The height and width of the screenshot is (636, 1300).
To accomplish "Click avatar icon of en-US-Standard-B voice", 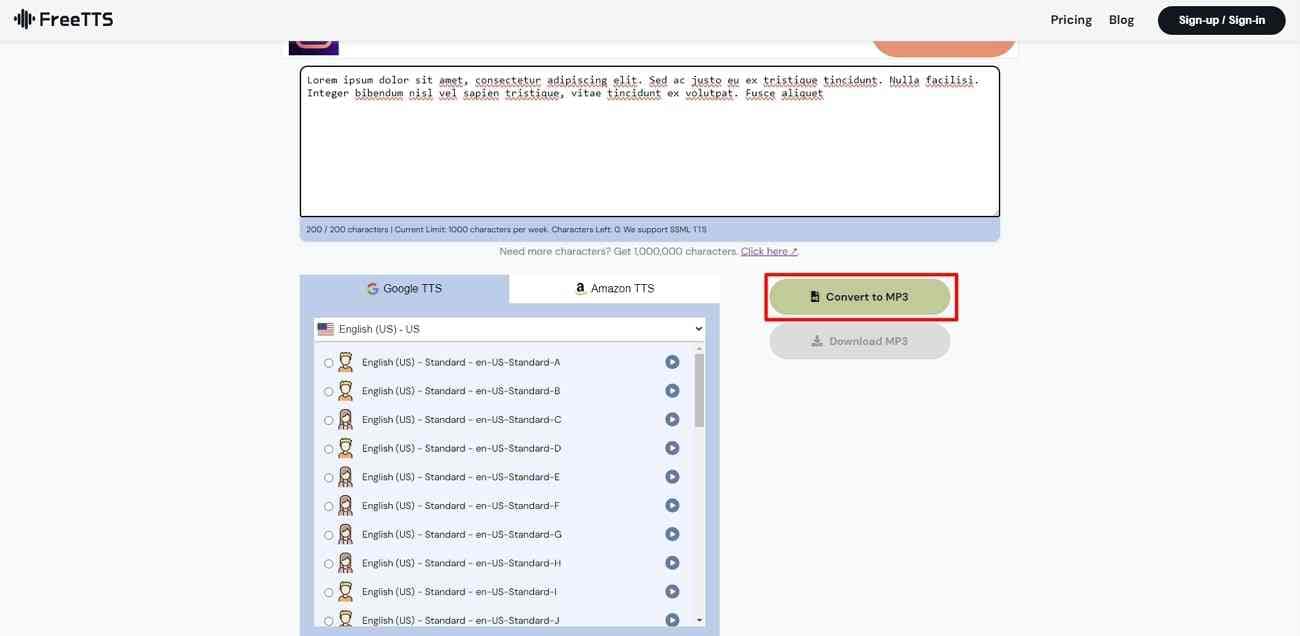I will pyautogui.click(x=345, y=391).
